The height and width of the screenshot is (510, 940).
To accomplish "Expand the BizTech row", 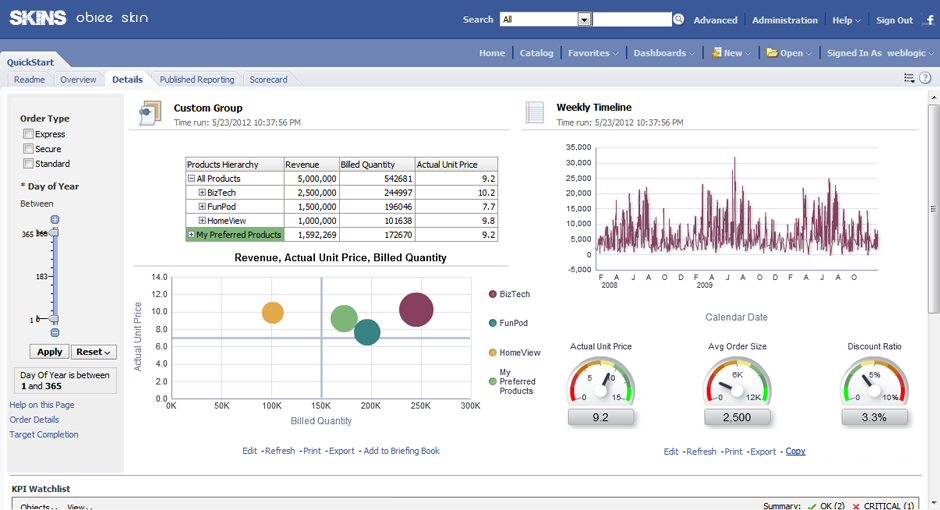I will point(202,192).
